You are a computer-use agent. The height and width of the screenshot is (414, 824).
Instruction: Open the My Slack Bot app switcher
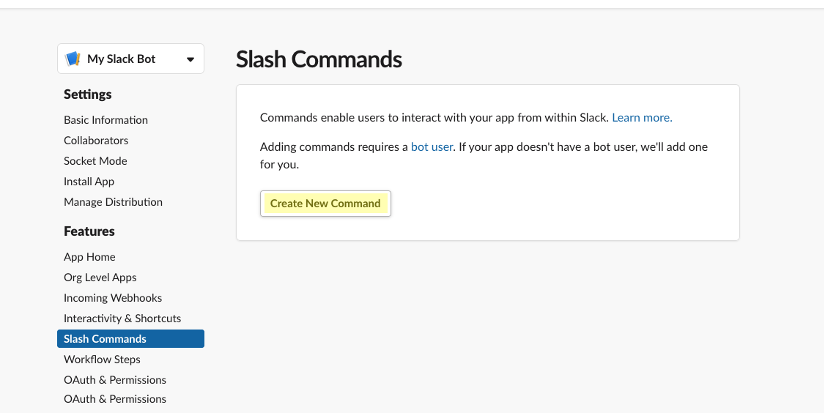point(131,59)
